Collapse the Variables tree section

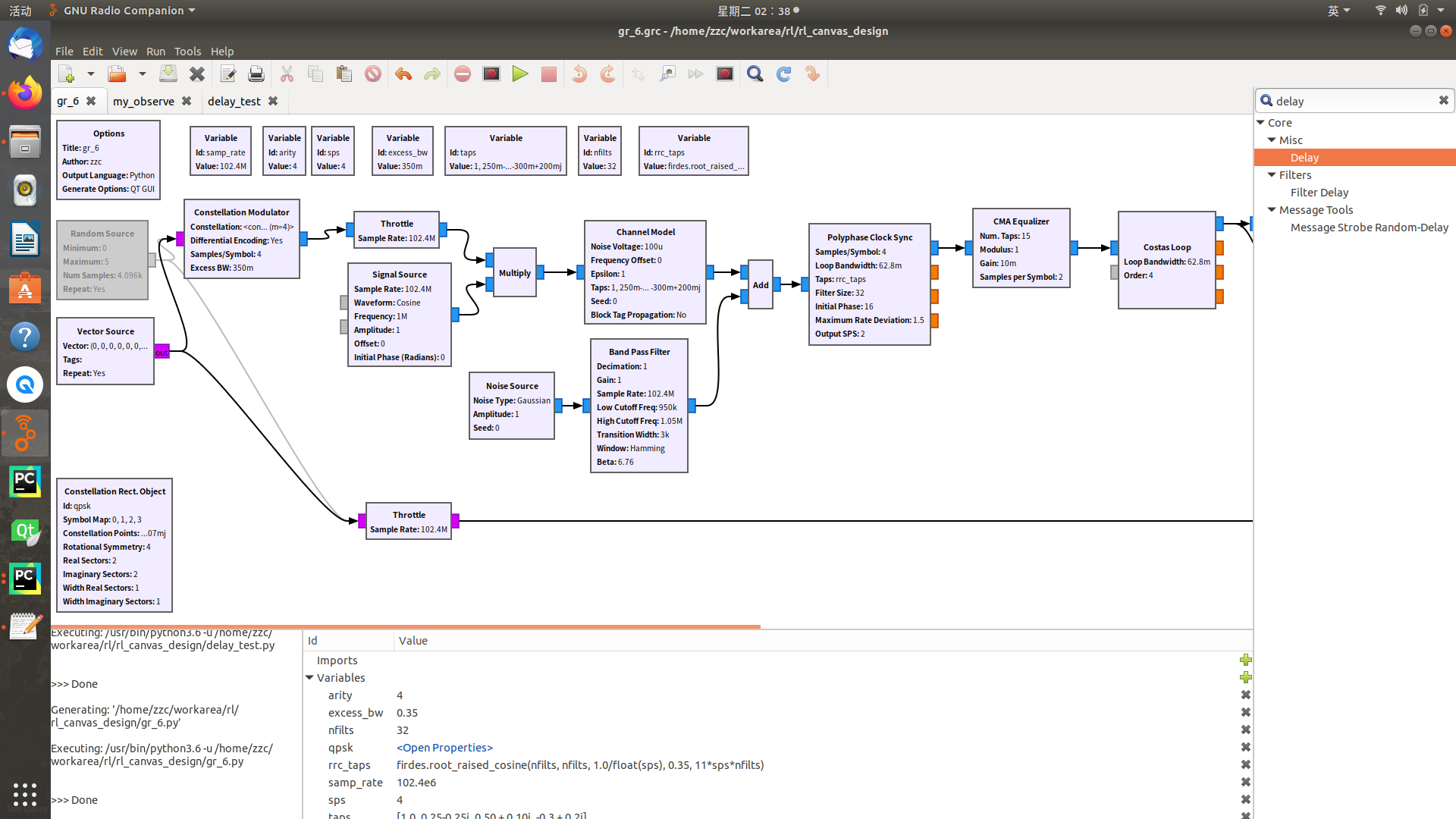[x=309, y=677]
